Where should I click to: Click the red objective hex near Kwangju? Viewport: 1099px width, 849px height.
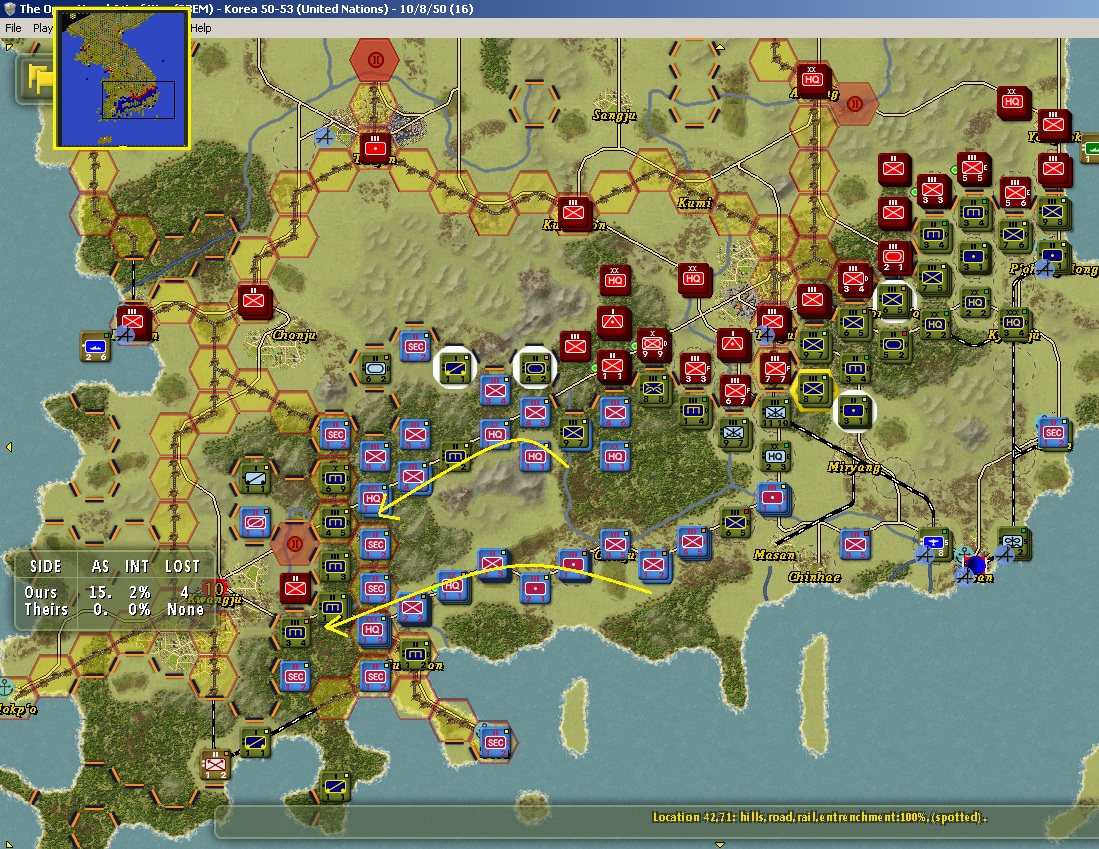click(x=295, y=543)
